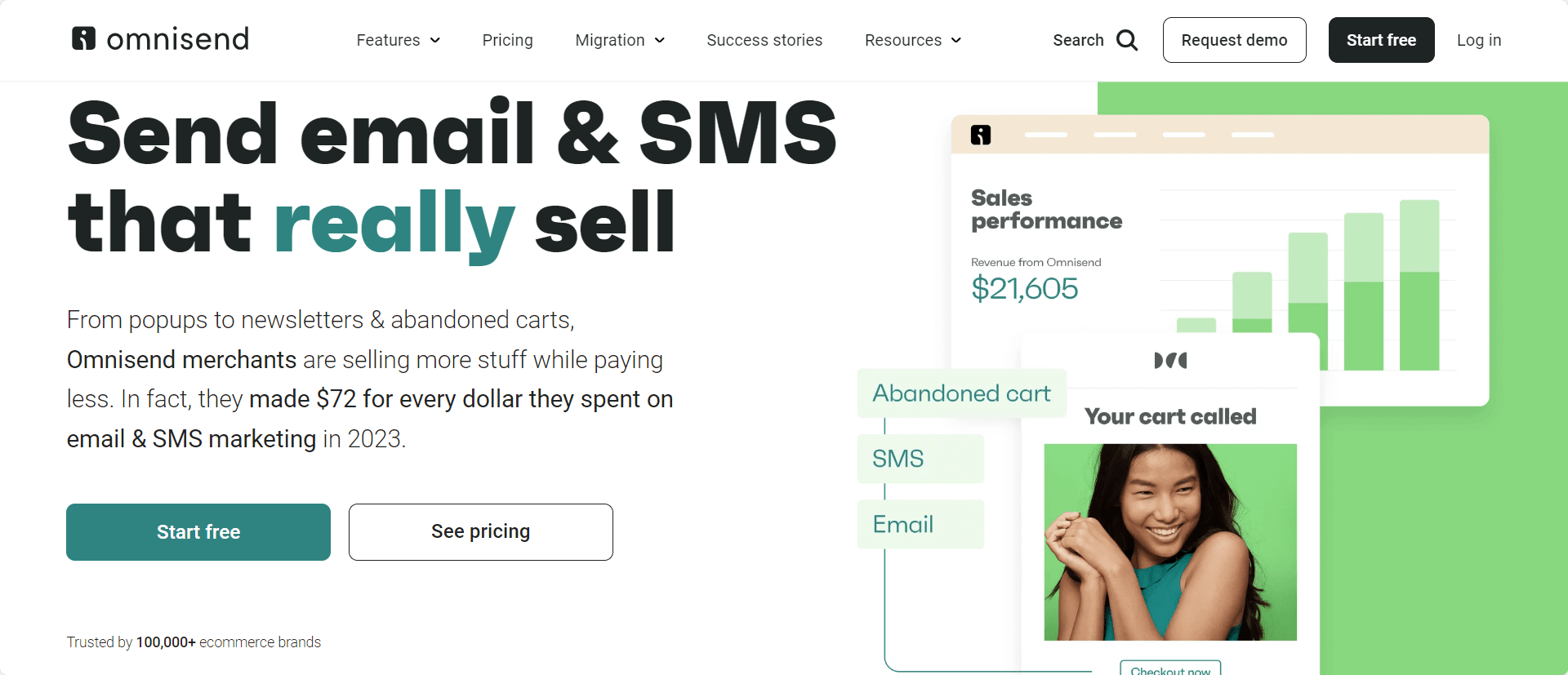Open search via the magnifier icon
The width and height of the screenshot is (1568, 675).
coord(1129,40)
